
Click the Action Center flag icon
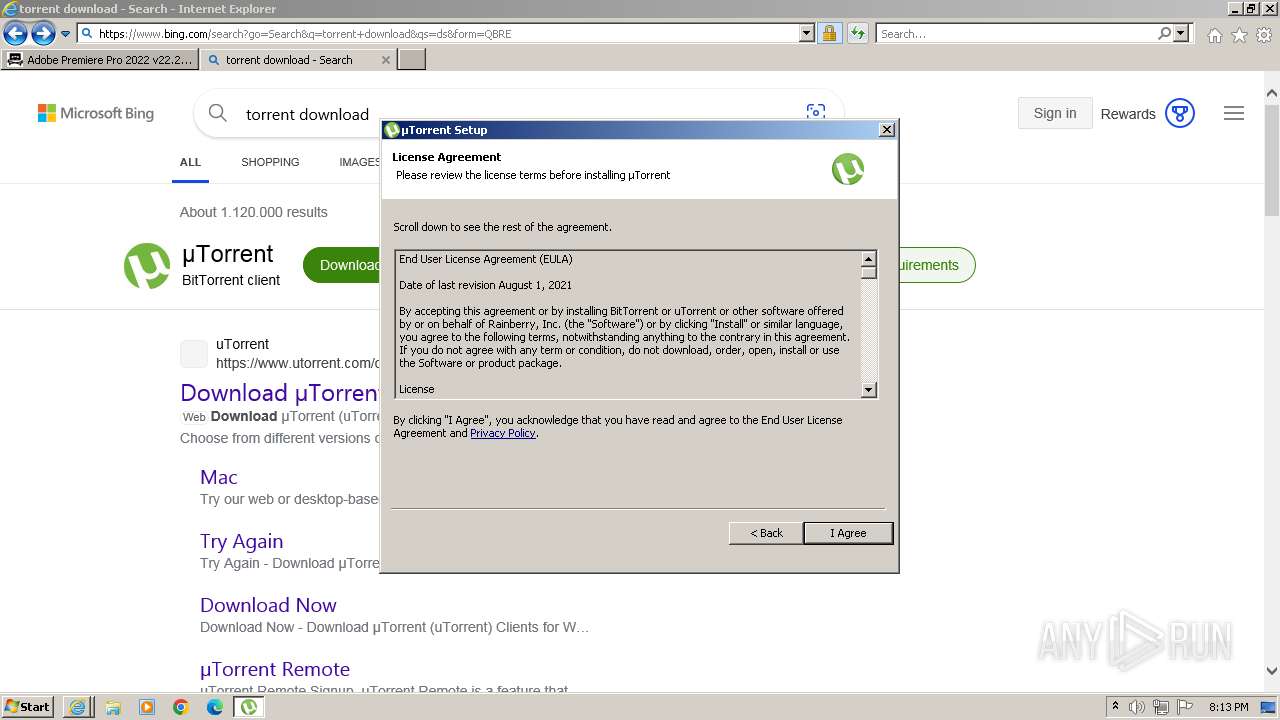click(x=1185, y=707)
